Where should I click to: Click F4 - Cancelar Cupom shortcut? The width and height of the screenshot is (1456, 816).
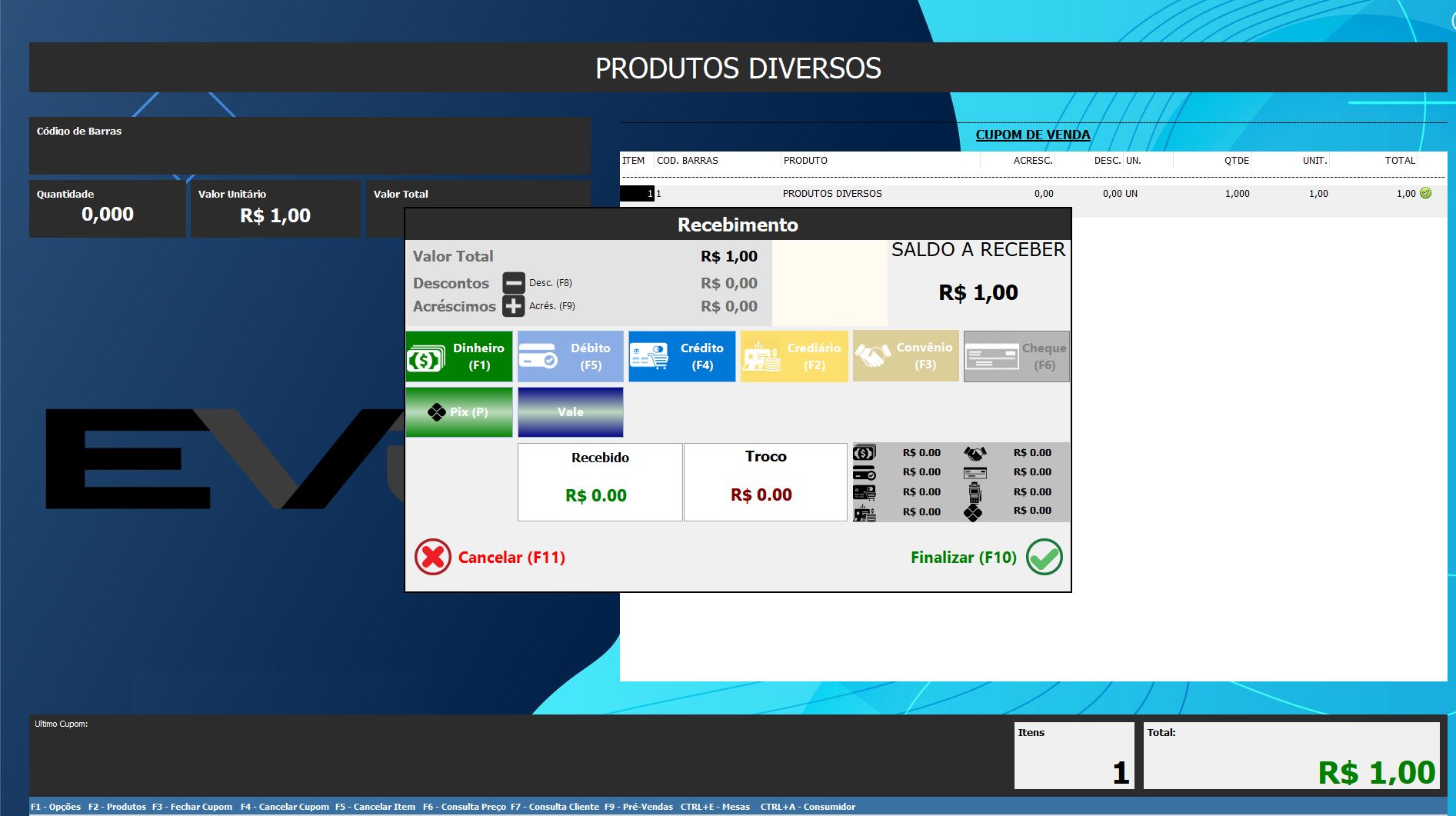tap(285, 807)
